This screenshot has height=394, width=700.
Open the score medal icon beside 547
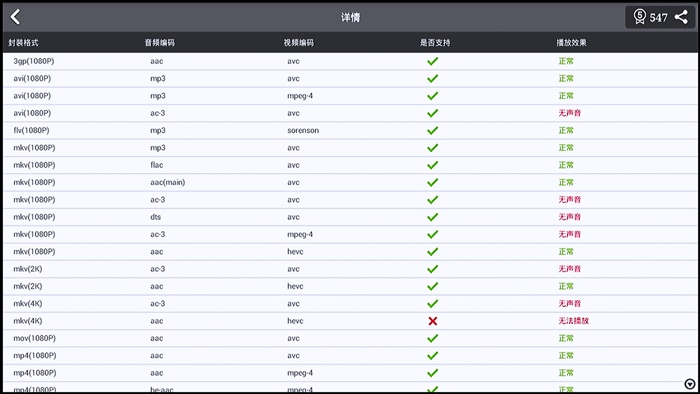pos(640,17)
